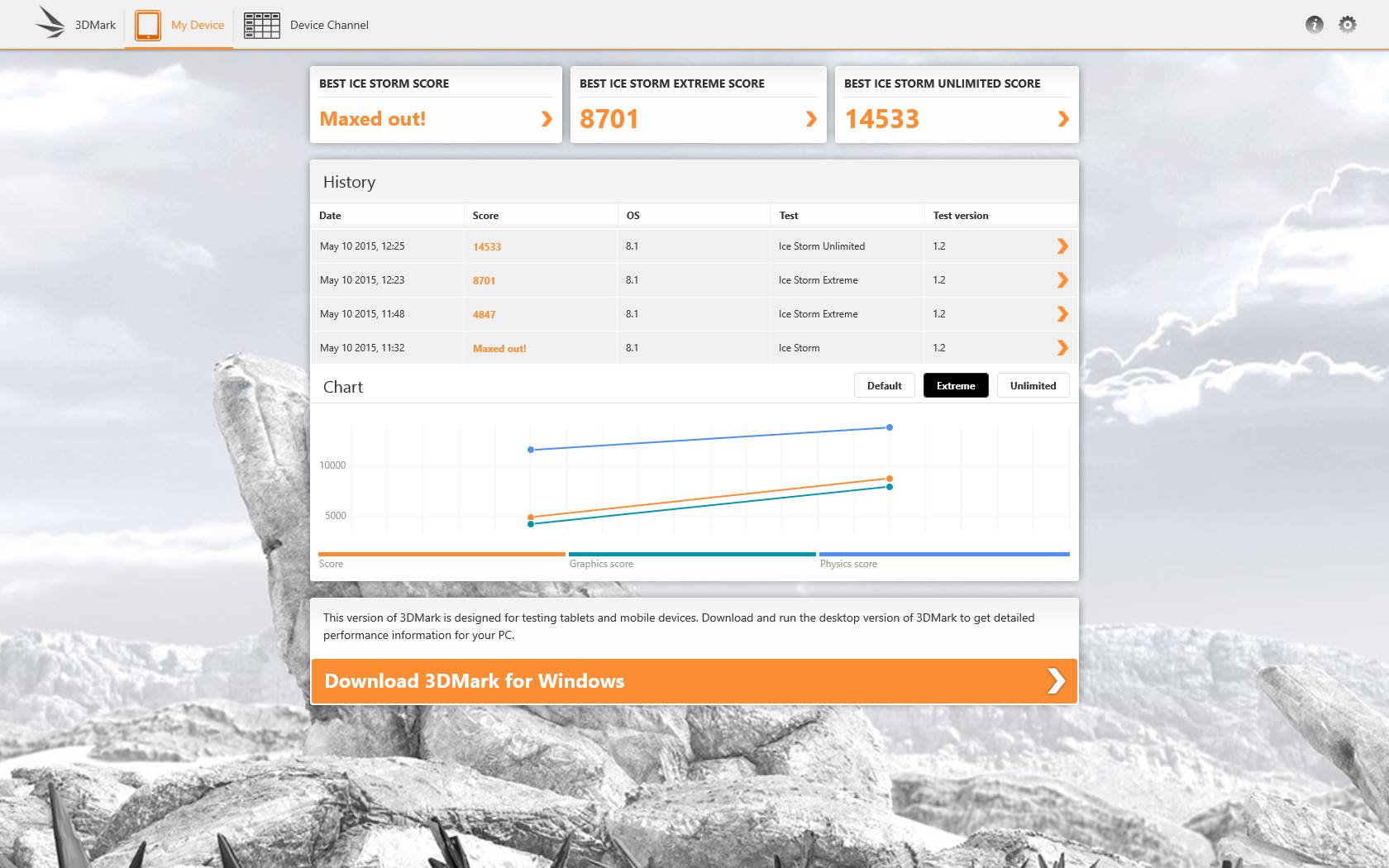1389x868 pixels.
Task: Select the 3DMark tab label
Action: 95,25
